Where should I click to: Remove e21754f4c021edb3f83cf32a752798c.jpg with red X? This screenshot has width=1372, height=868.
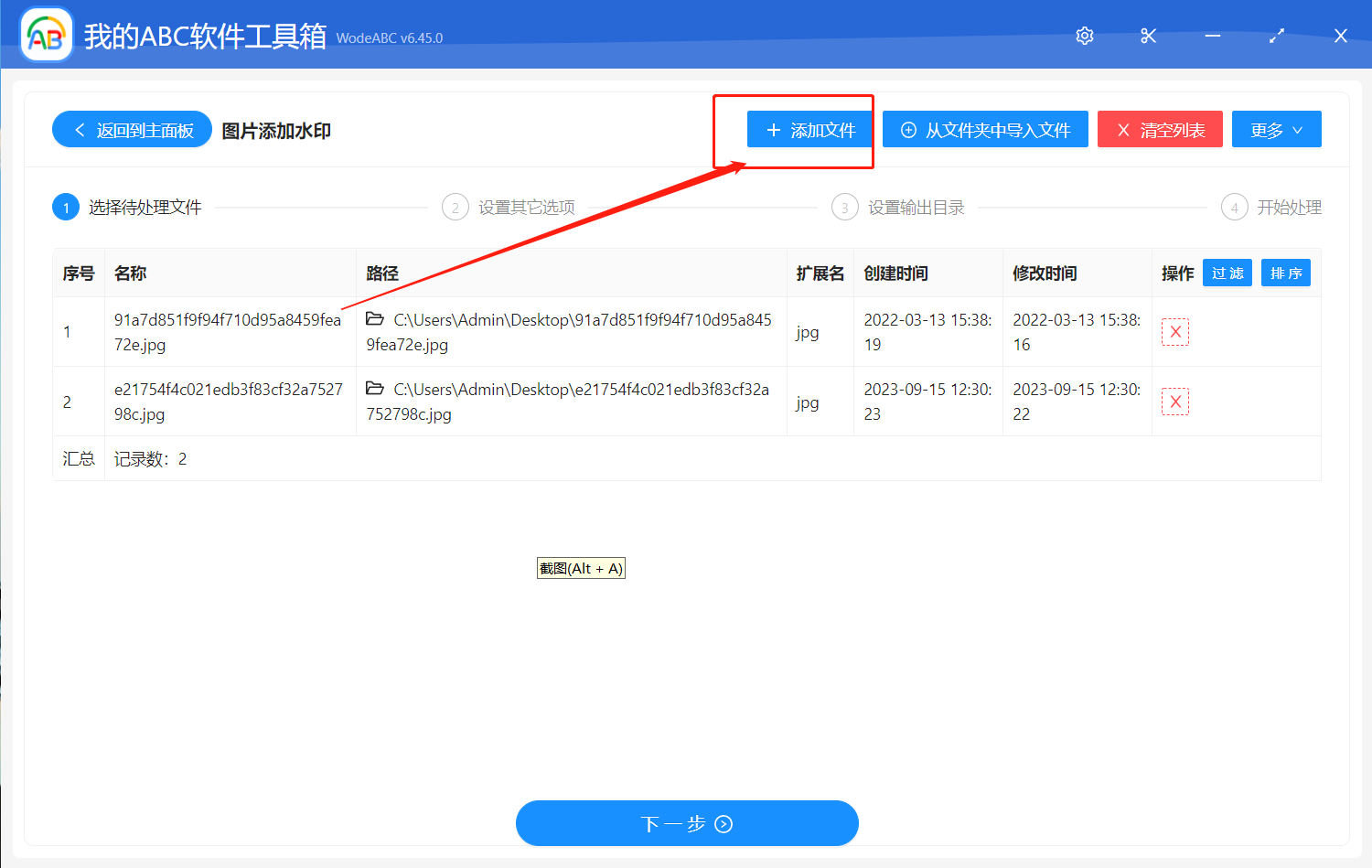click(x=1174, y=401)
